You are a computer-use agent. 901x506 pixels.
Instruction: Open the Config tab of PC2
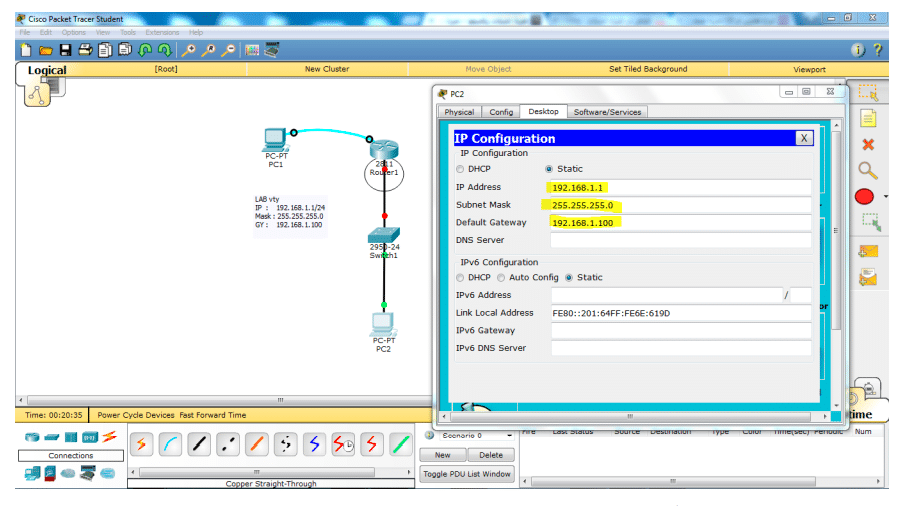tap(501, 112)
